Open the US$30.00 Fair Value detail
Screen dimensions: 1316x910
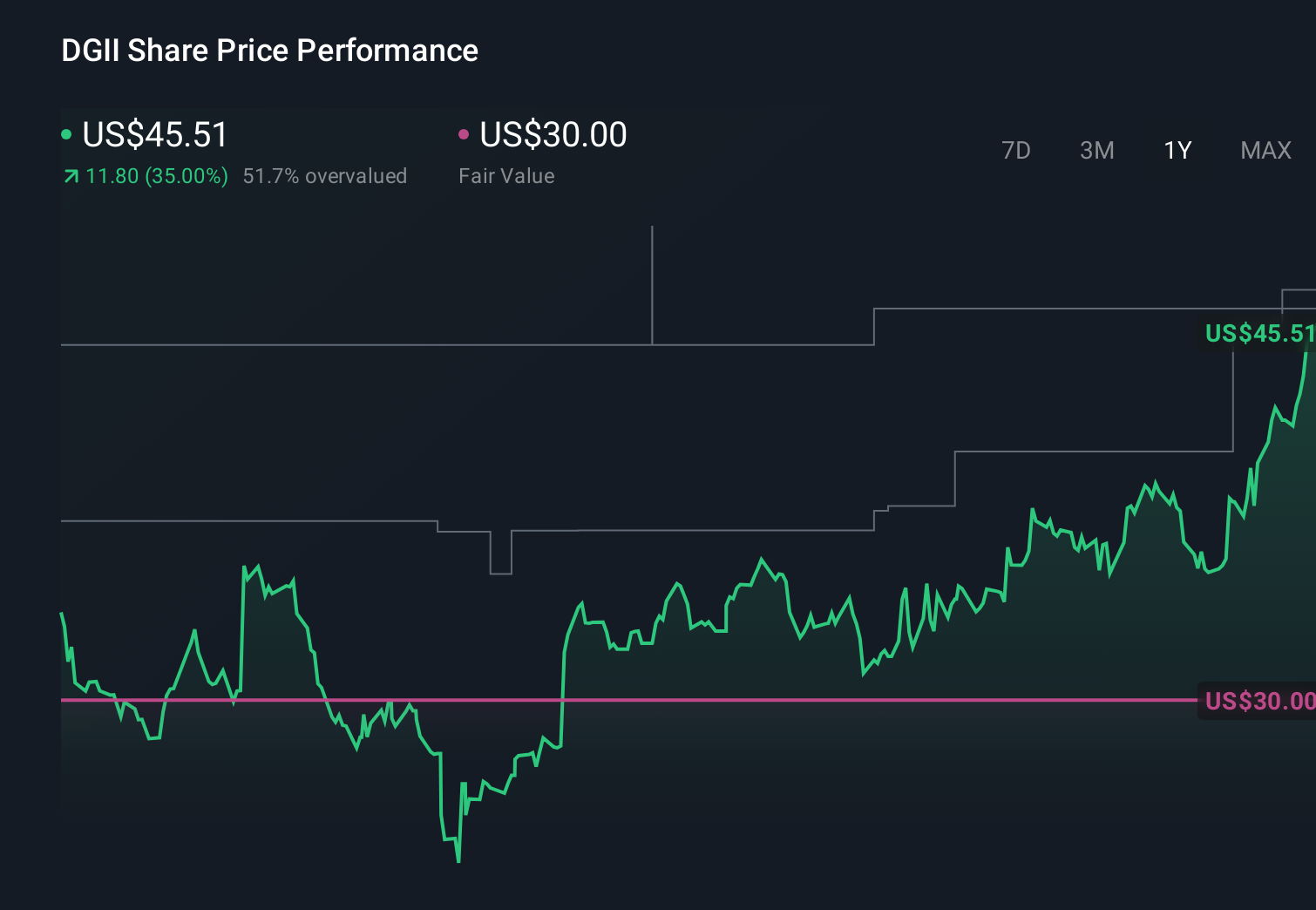click(x=553, y=134)
